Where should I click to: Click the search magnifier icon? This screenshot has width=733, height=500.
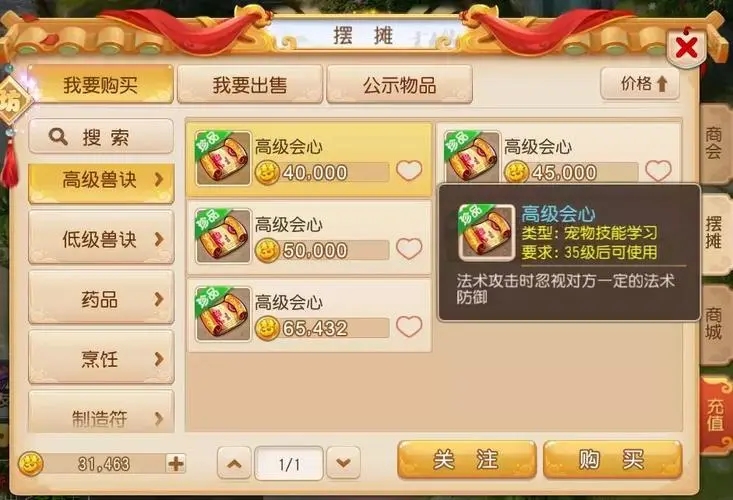[x=58, y=137]
